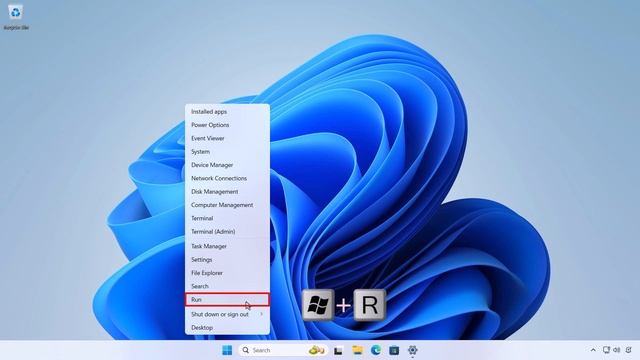Viewport: 640px width, 360px height.
Task: Open Terminal (Admin) from the menu
Action: click(x=227, y=231)
